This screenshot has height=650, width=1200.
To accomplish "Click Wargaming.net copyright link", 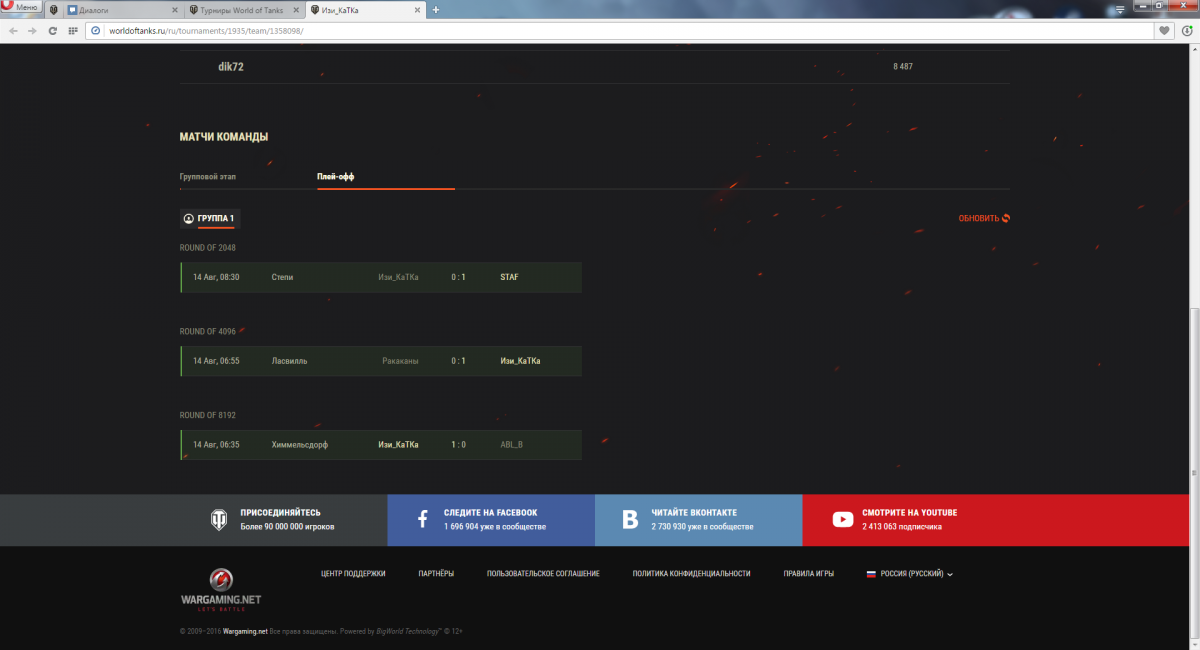I will (245, 631).
